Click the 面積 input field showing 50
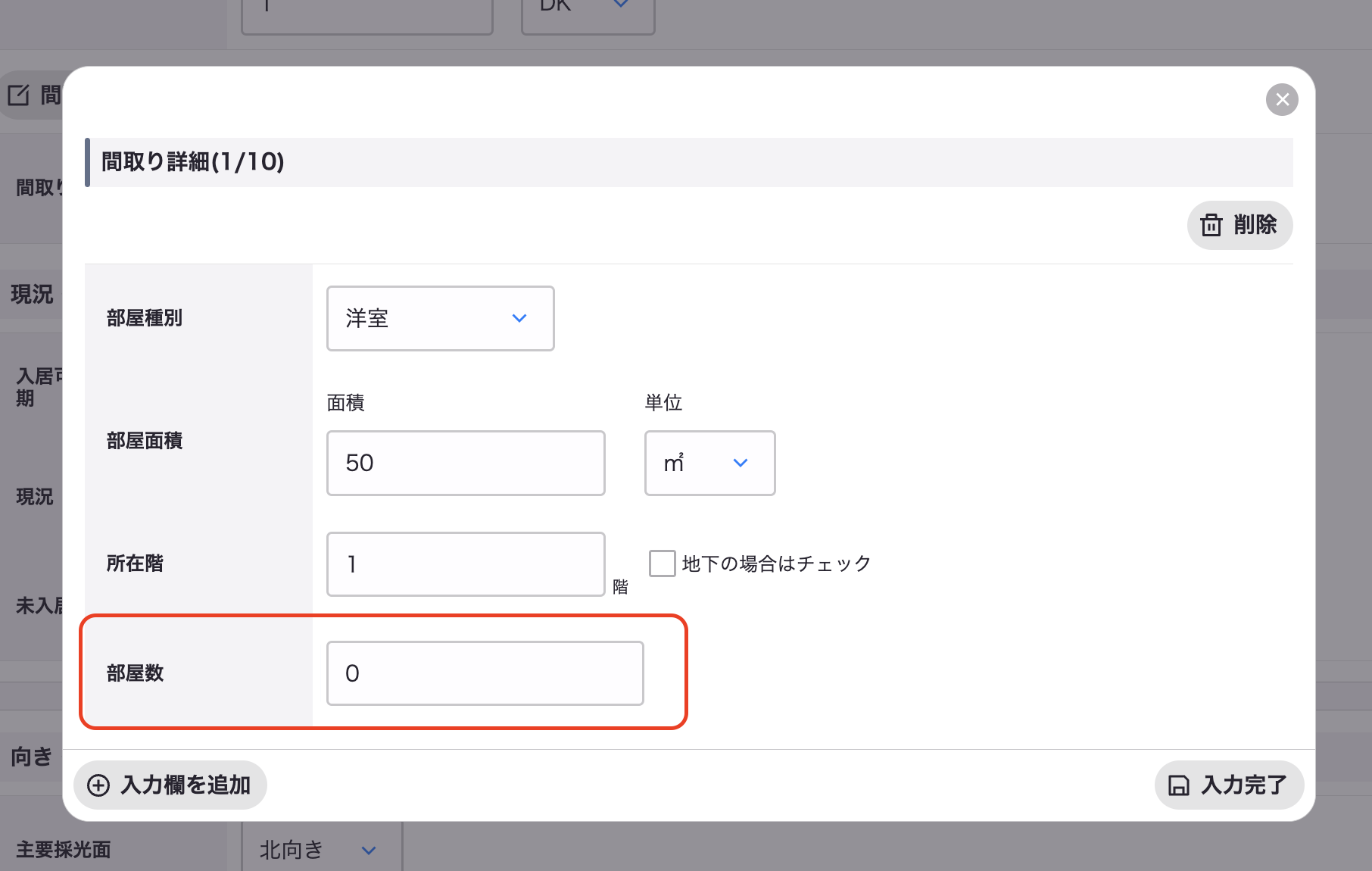 point(466,463)
